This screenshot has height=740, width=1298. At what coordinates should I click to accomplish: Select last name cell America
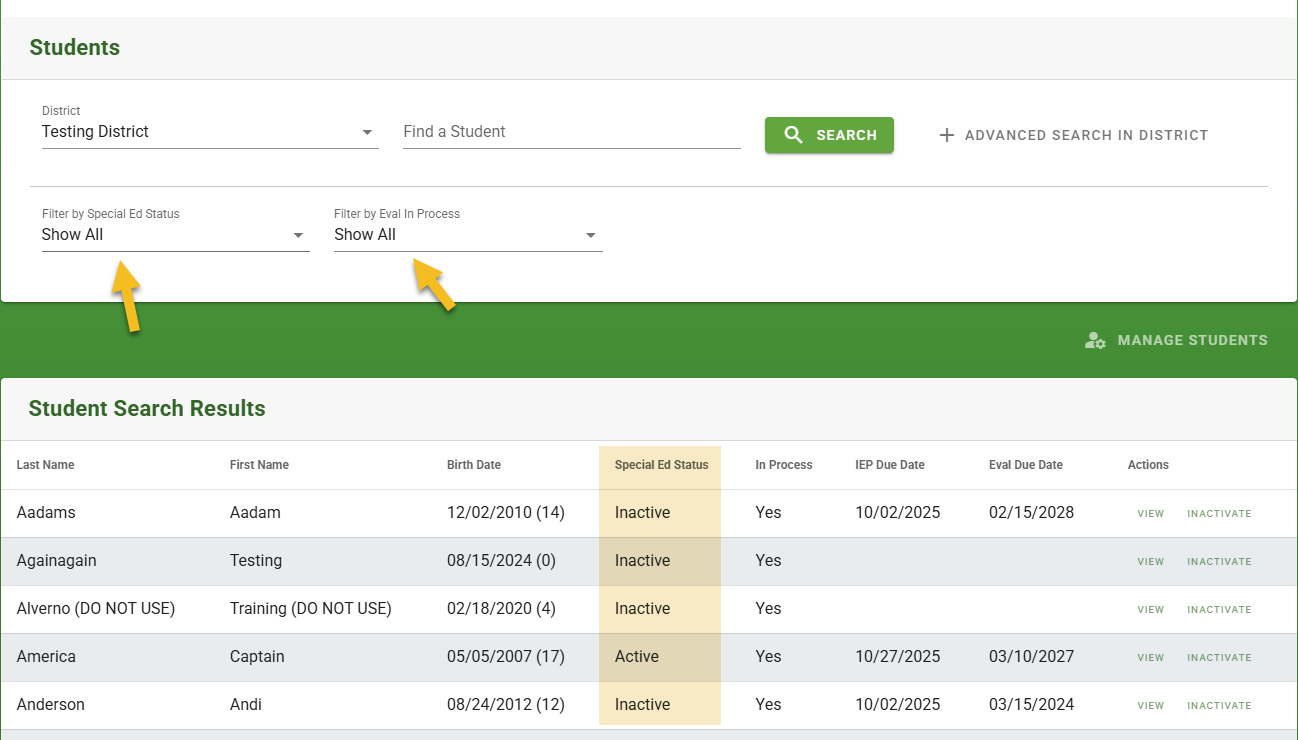(46, 657)
